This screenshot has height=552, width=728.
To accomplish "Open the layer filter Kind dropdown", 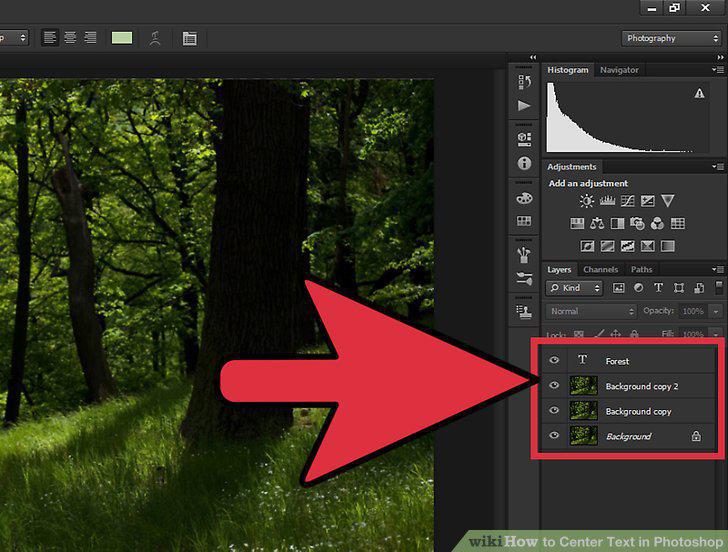I will tap(574, 288).
